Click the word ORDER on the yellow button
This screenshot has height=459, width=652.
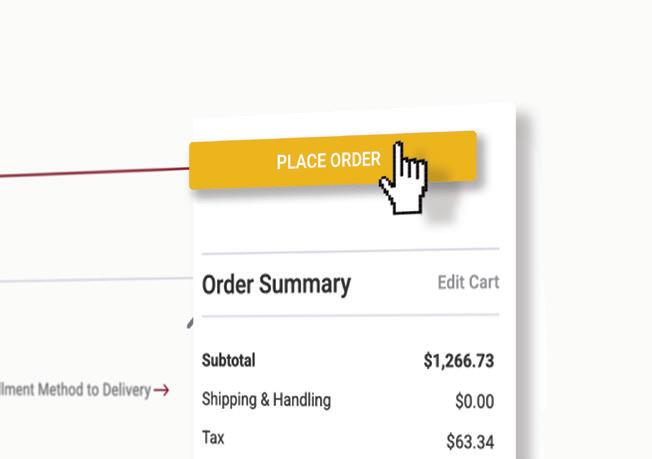click(x=354, y=160)
